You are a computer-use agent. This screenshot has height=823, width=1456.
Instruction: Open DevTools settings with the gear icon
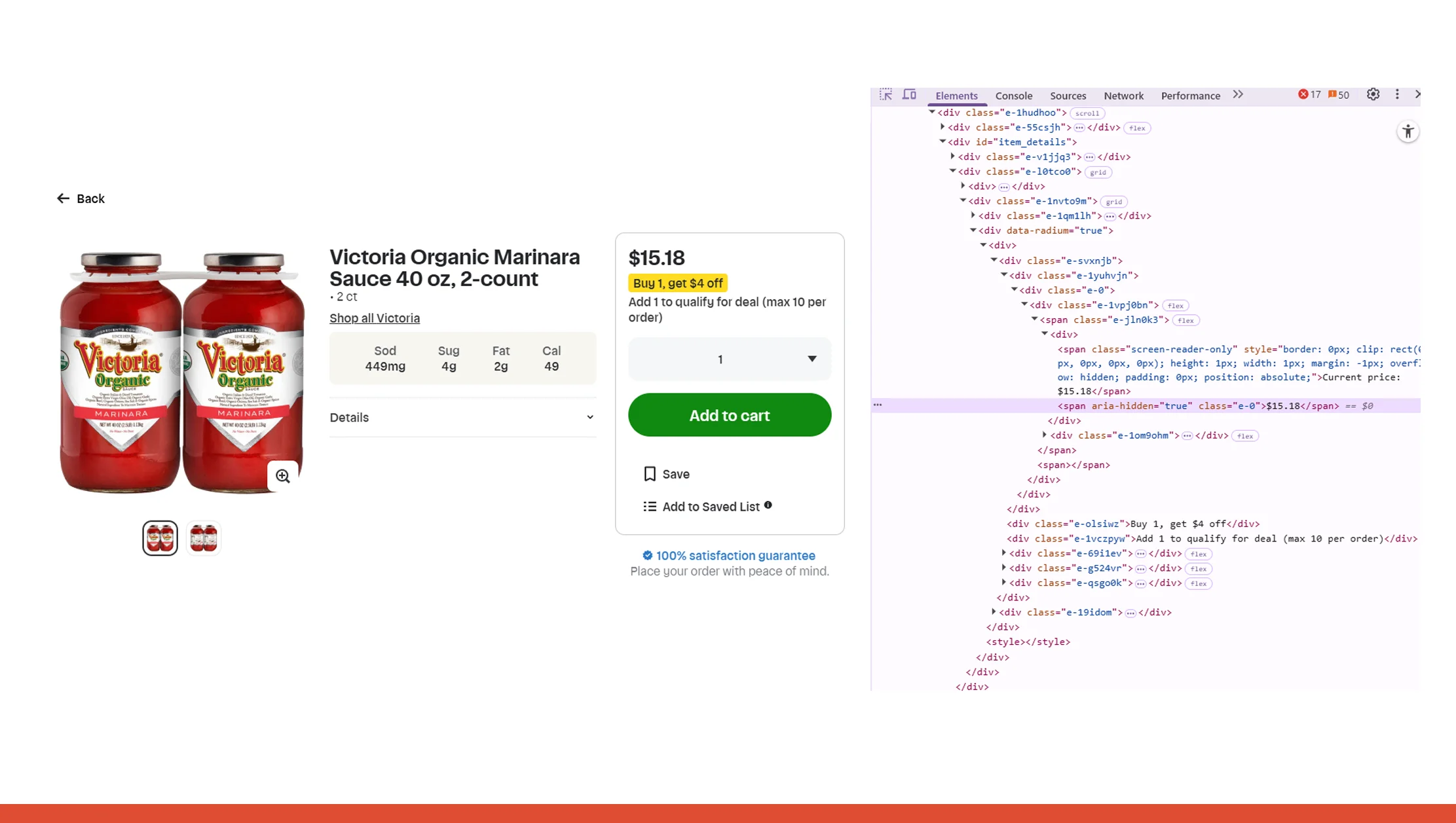click(x=1373, y=94)
